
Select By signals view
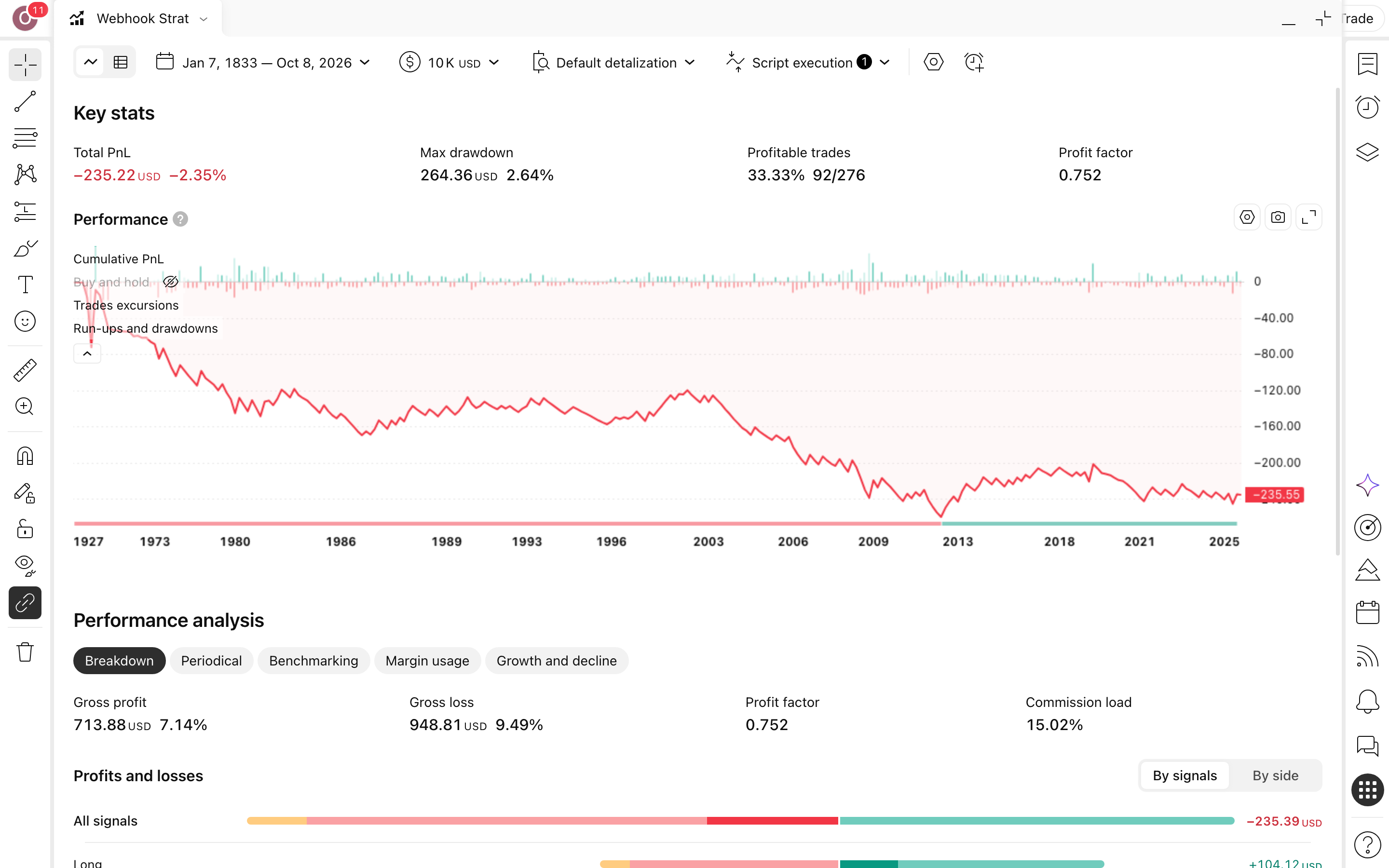(x=1185, y=775)
